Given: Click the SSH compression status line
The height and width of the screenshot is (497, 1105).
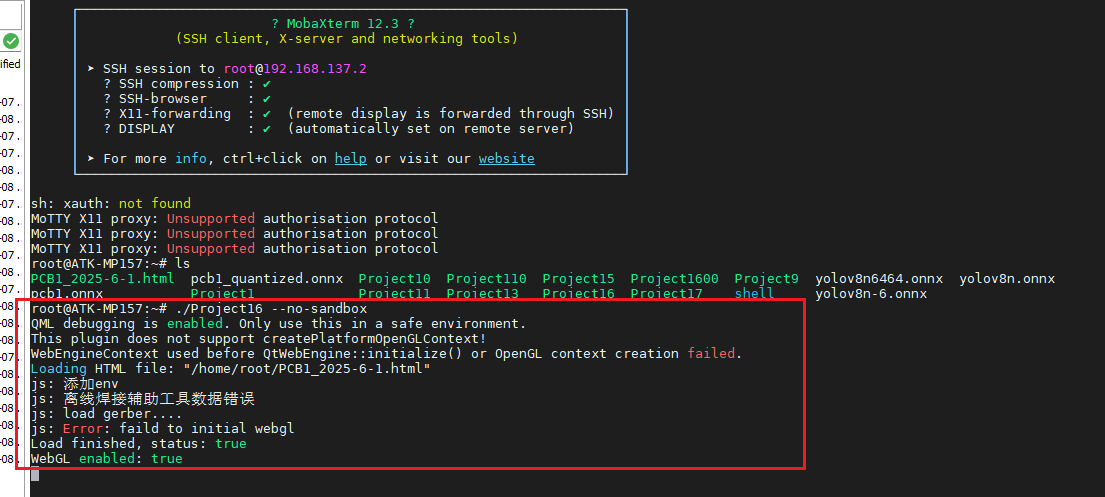Looking at the screenshot, I should 187,83.
